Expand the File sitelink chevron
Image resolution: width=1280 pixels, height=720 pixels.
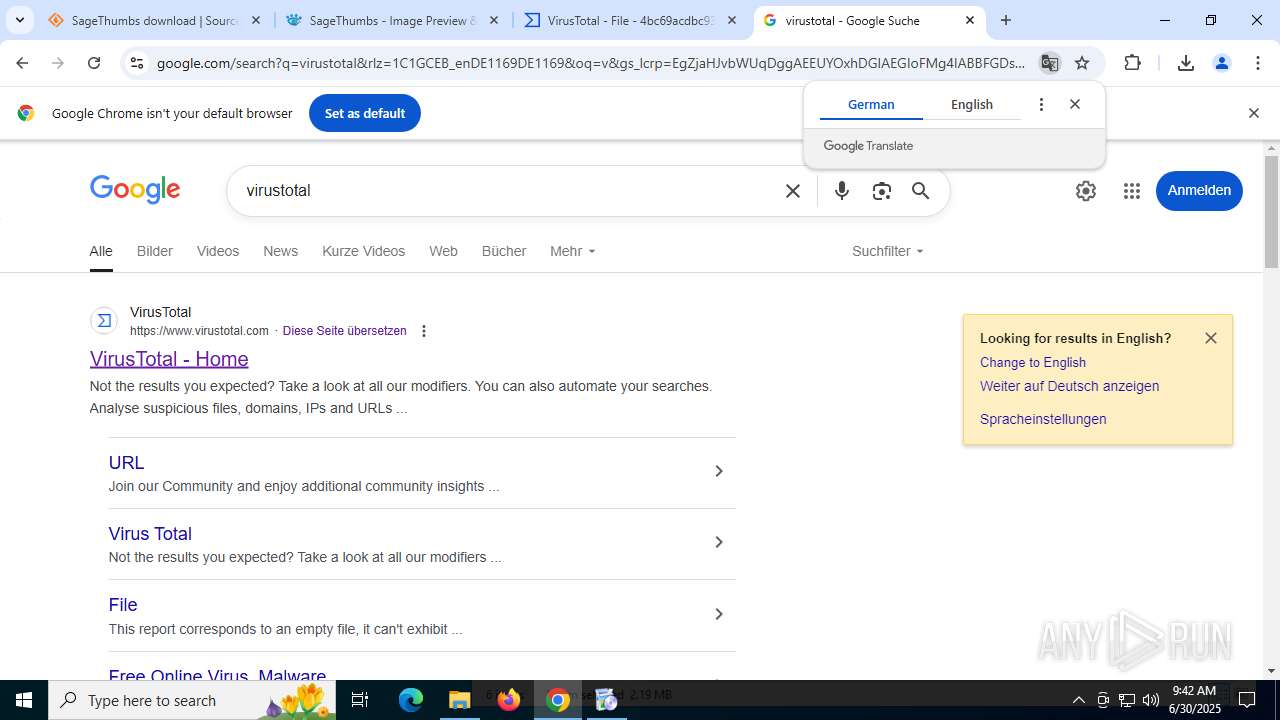[x=718, y=614]
